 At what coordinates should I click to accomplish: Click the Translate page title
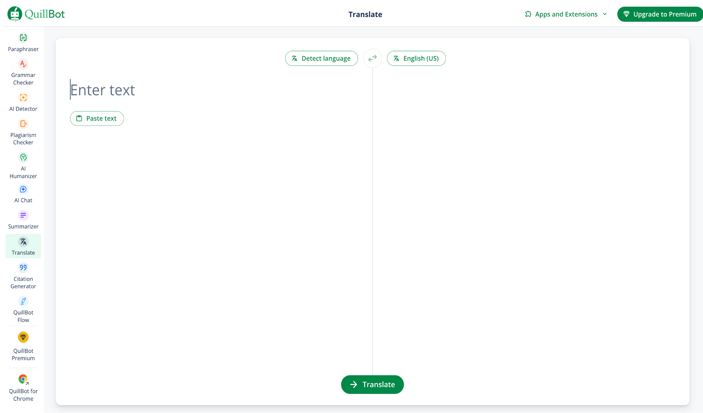point(365,14)
